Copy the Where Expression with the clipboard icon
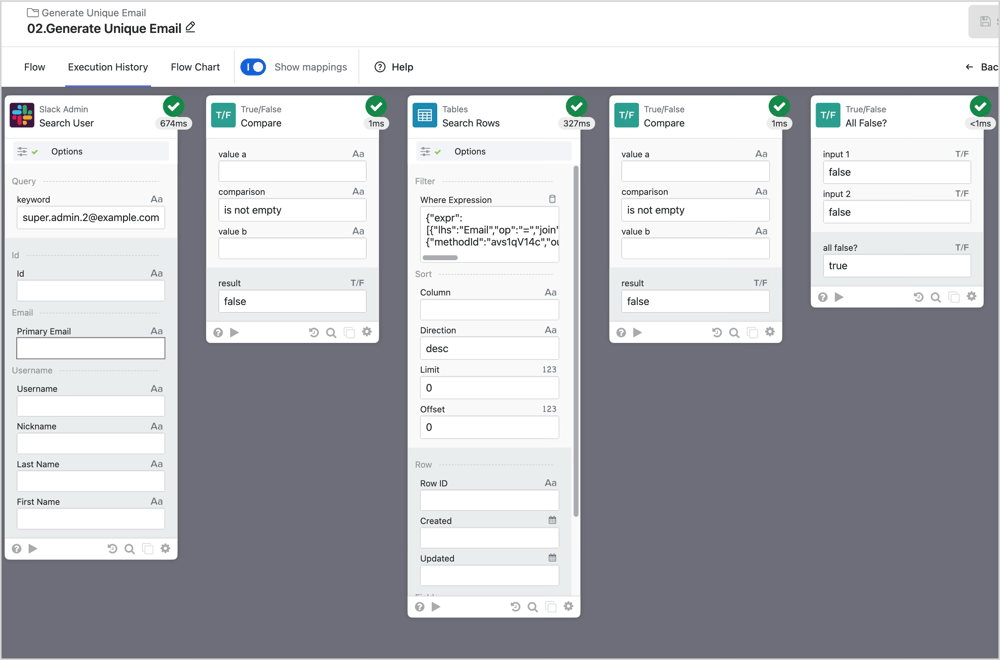 tap(552, 199)
